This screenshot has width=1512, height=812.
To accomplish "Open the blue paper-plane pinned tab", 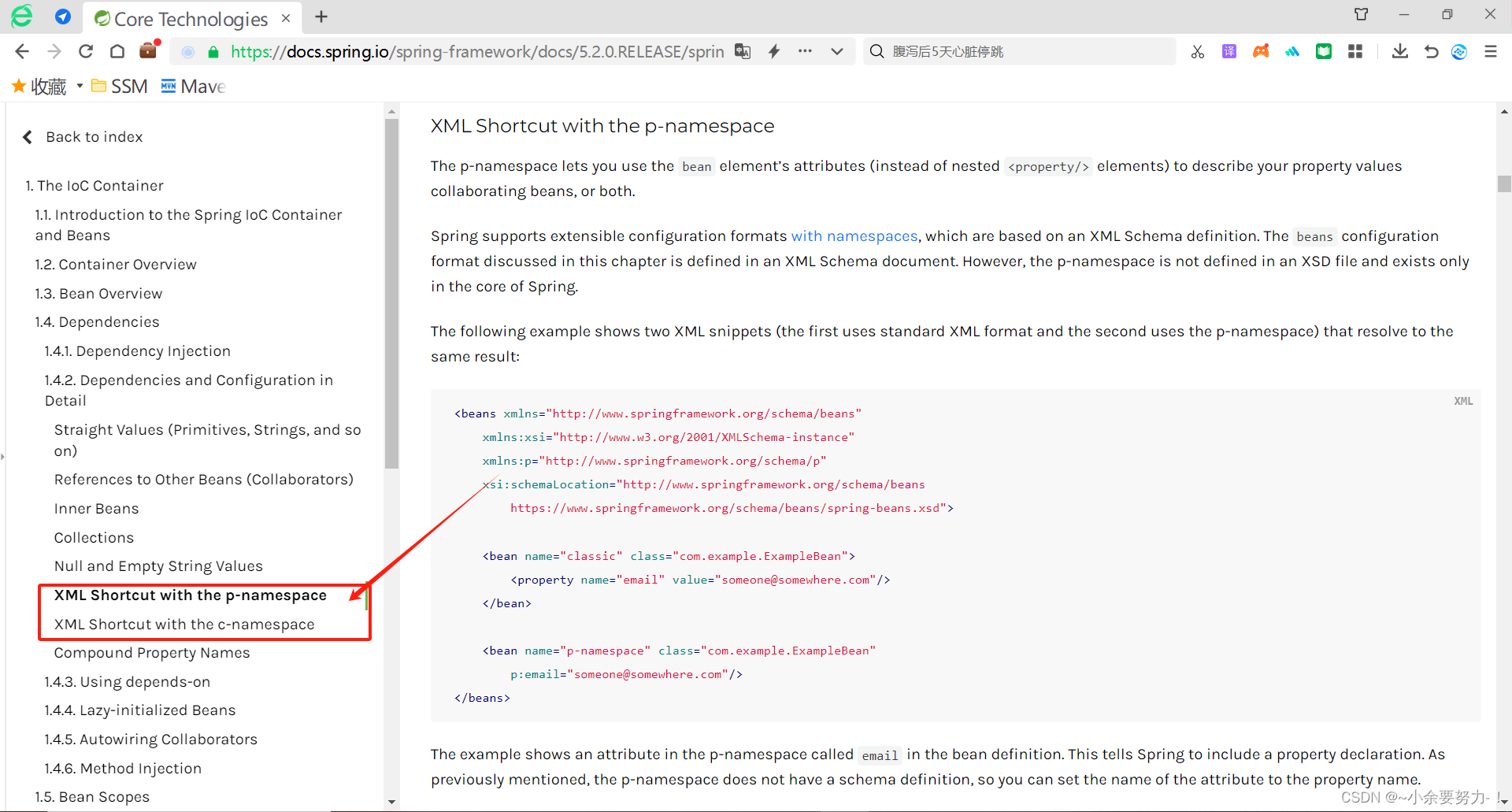I will click(x=64, y=17).
